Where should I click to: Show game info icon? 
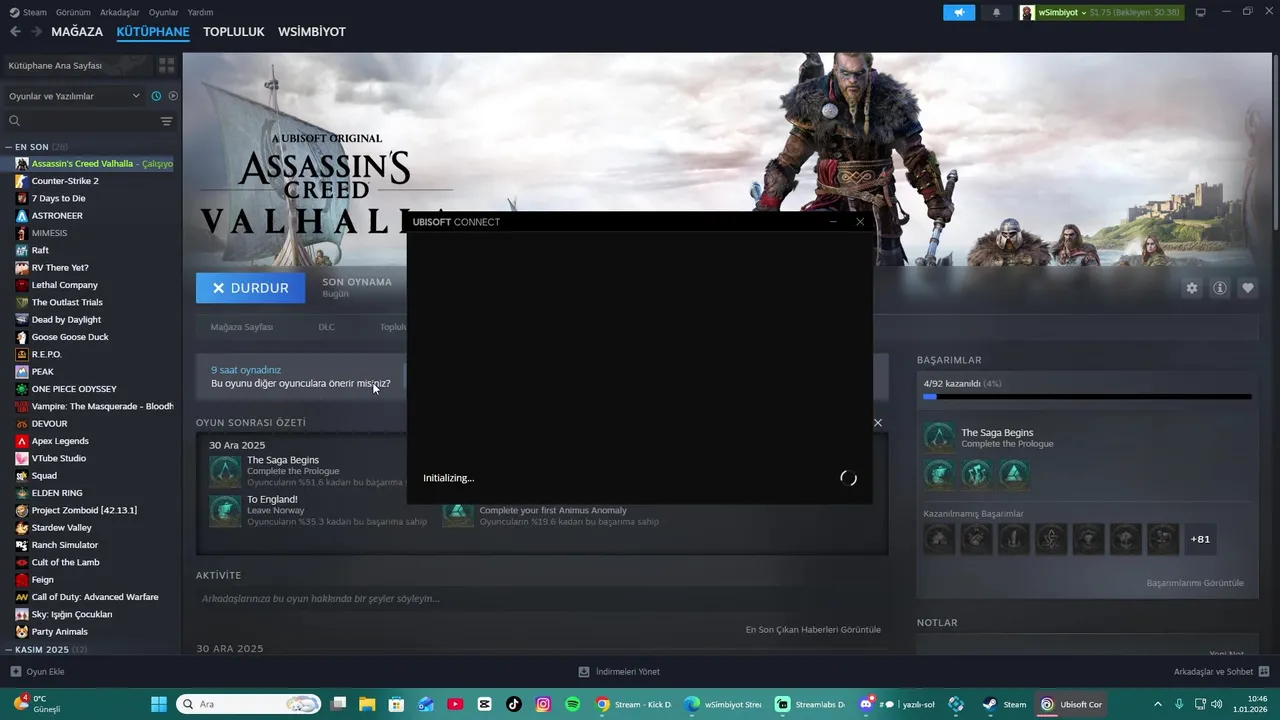click(1220, 288)
